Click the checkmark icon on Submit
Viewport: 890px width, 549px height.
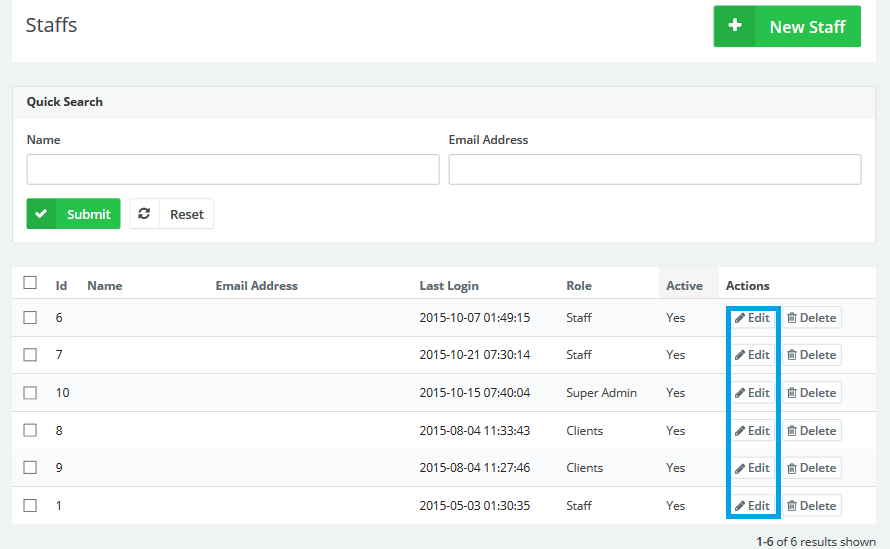[x=42, y=214]
